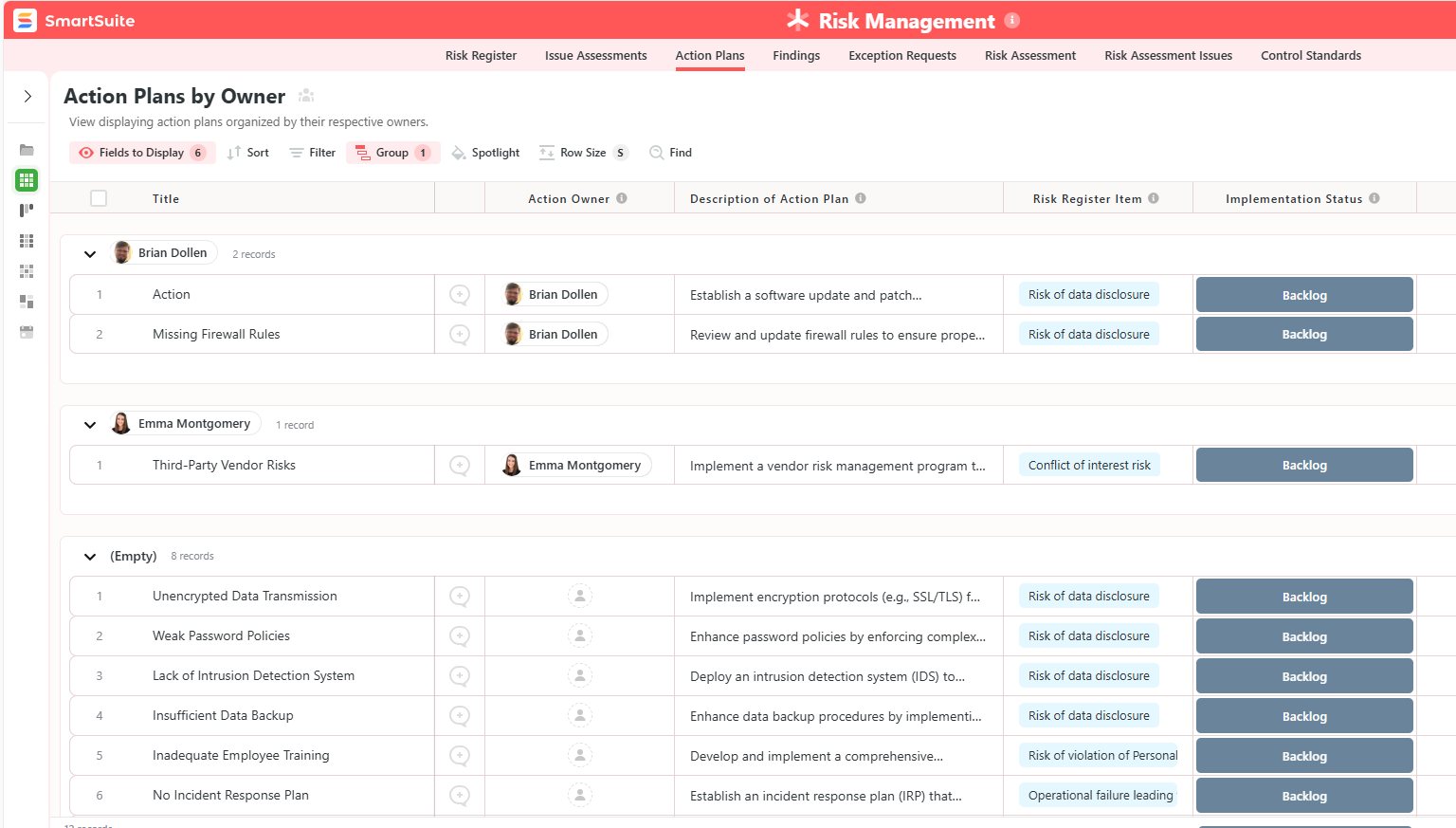Tick the select-all checkbox in header
The image size is (1456, 828).
[99, 198]
